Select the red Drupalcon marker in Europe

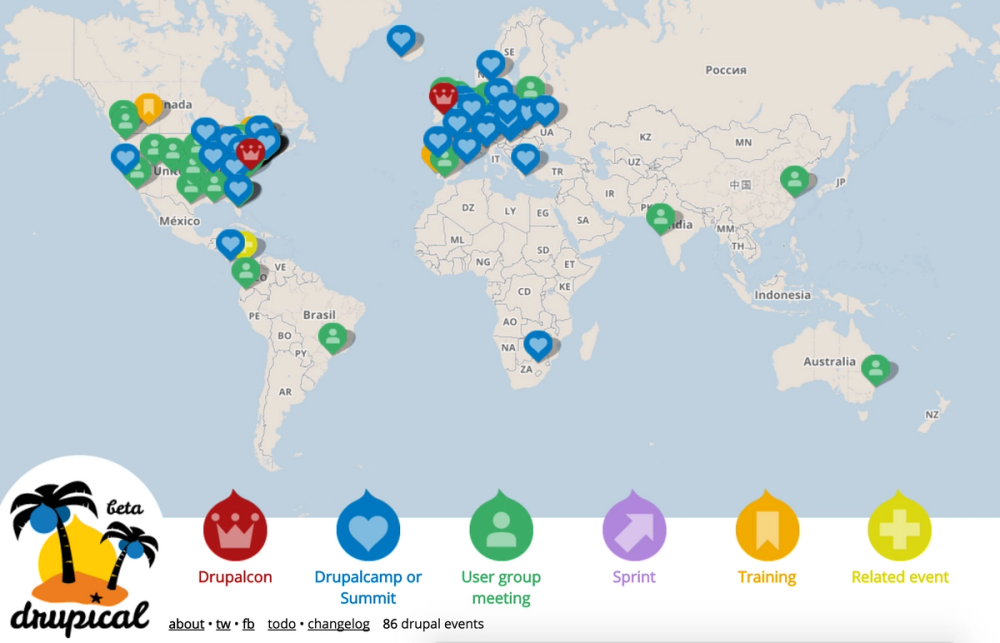443,98
